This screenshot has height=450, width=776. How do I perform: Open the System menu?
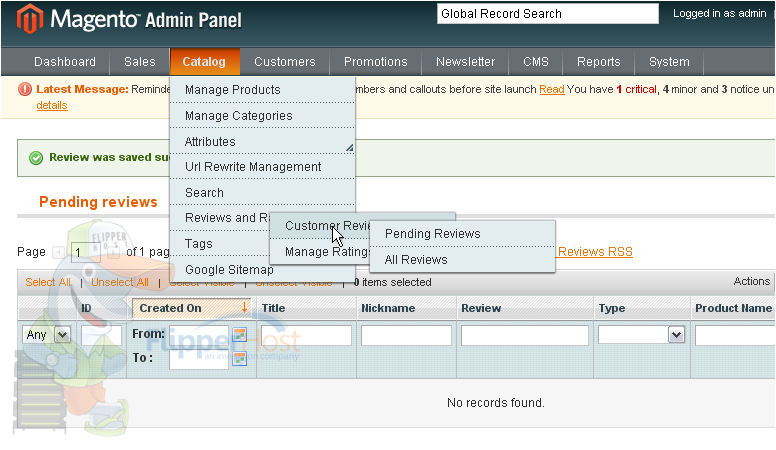coord(669,62)
